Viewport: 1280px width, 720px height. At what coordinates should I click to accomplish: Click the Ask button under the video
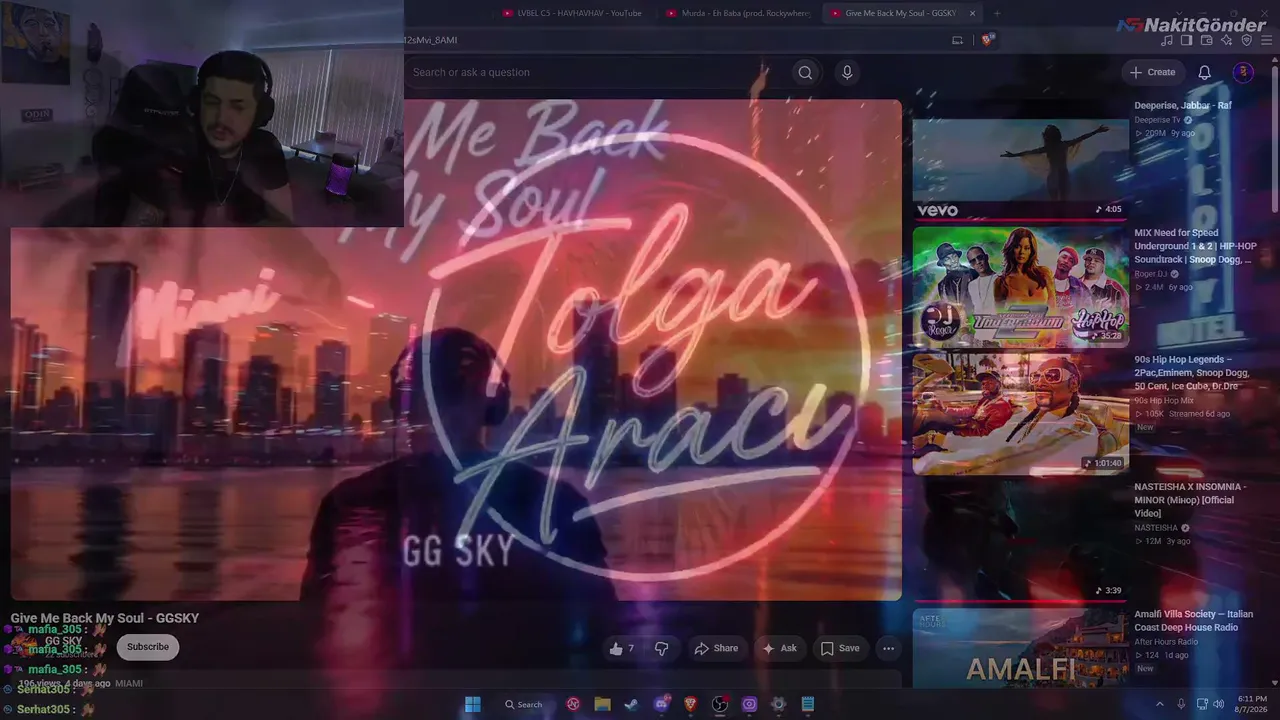[779, 648]
